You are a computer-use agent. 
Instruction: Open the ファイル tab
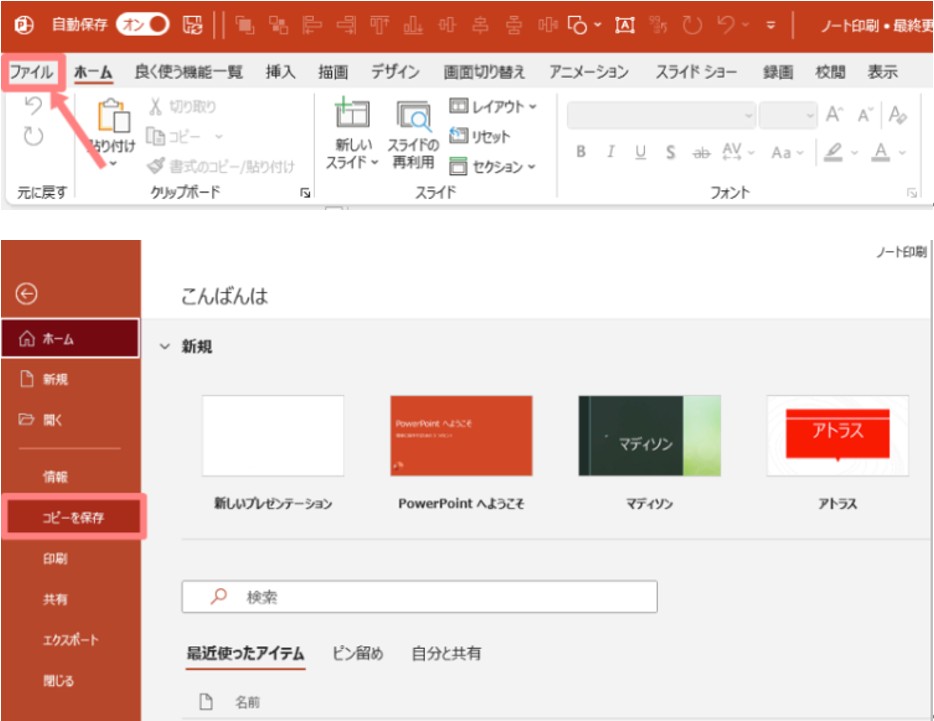pos(31,72)
